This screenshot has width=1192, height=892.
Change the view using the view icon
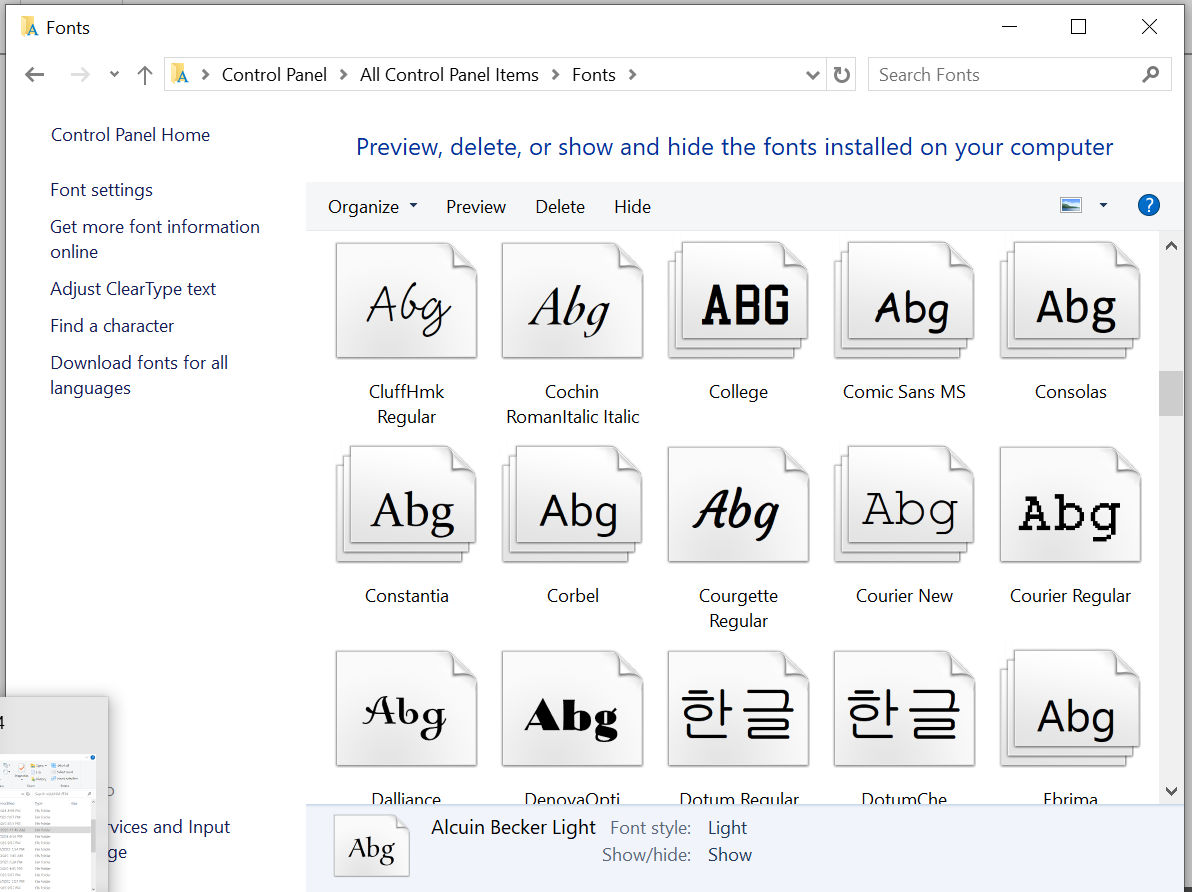click(x=1071, y=205)
